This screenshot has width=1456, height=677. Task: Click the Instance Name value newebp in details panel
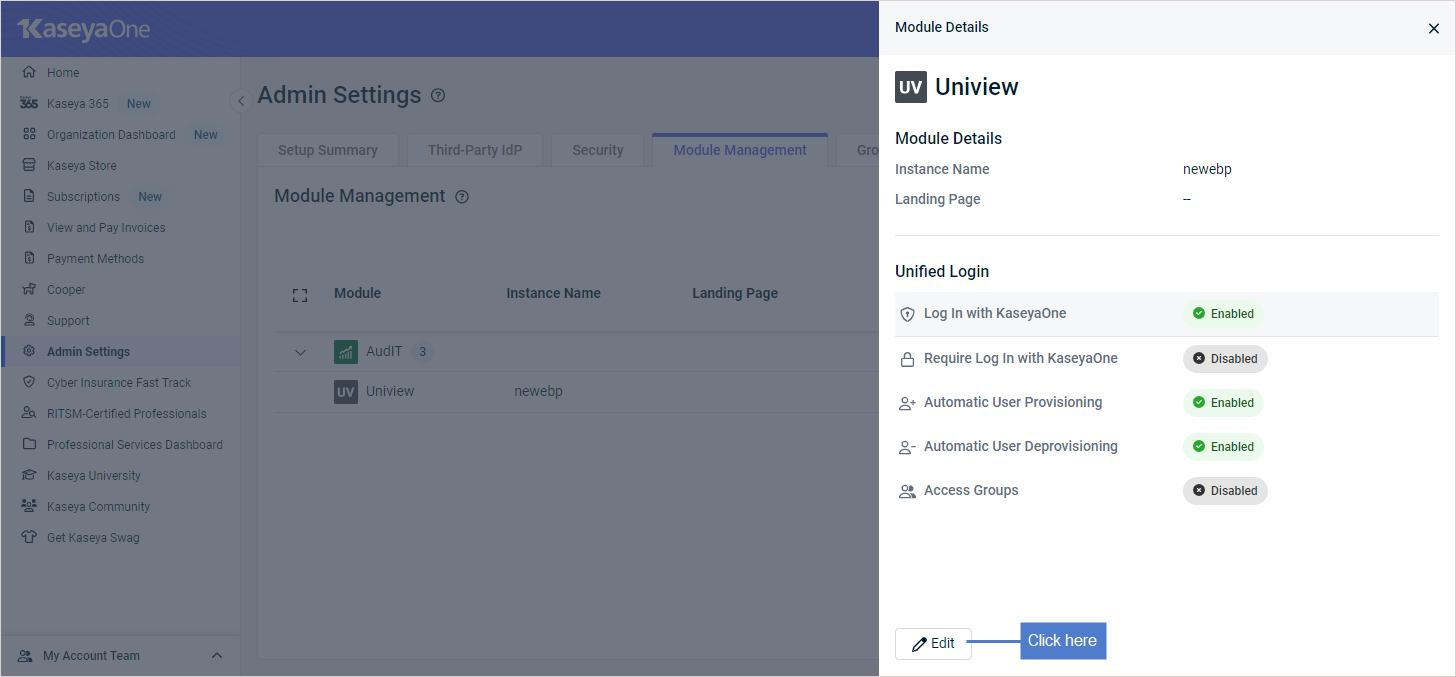[1207, 170]
